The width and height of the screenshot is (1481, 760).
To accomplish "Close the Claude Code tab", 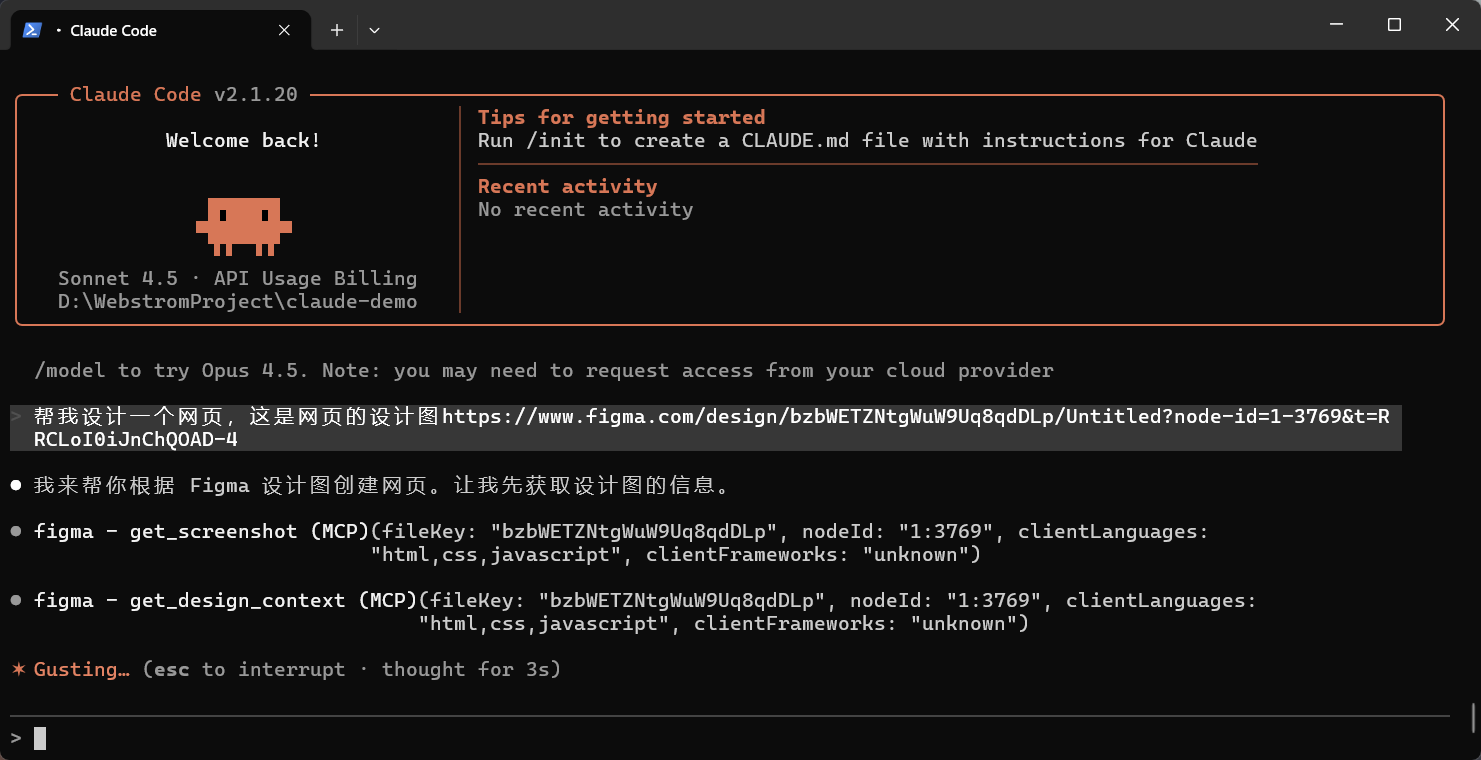I will click(x=284, y=30).
